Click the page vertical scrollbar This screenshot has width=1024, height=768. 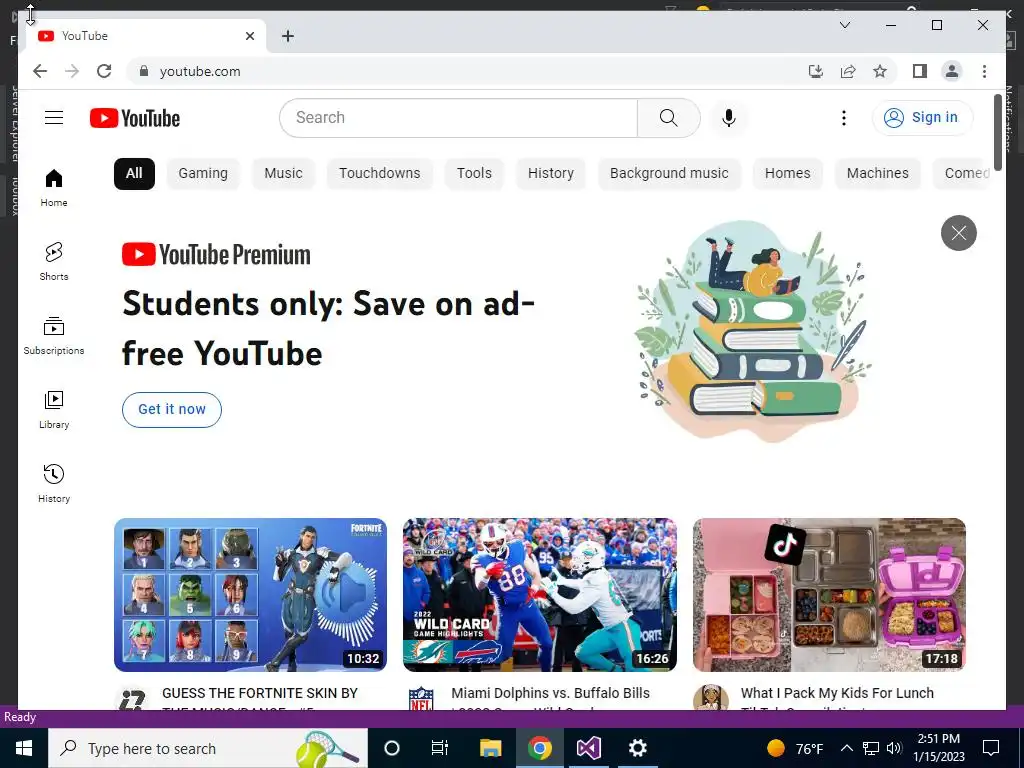click(x=998, y=132)
